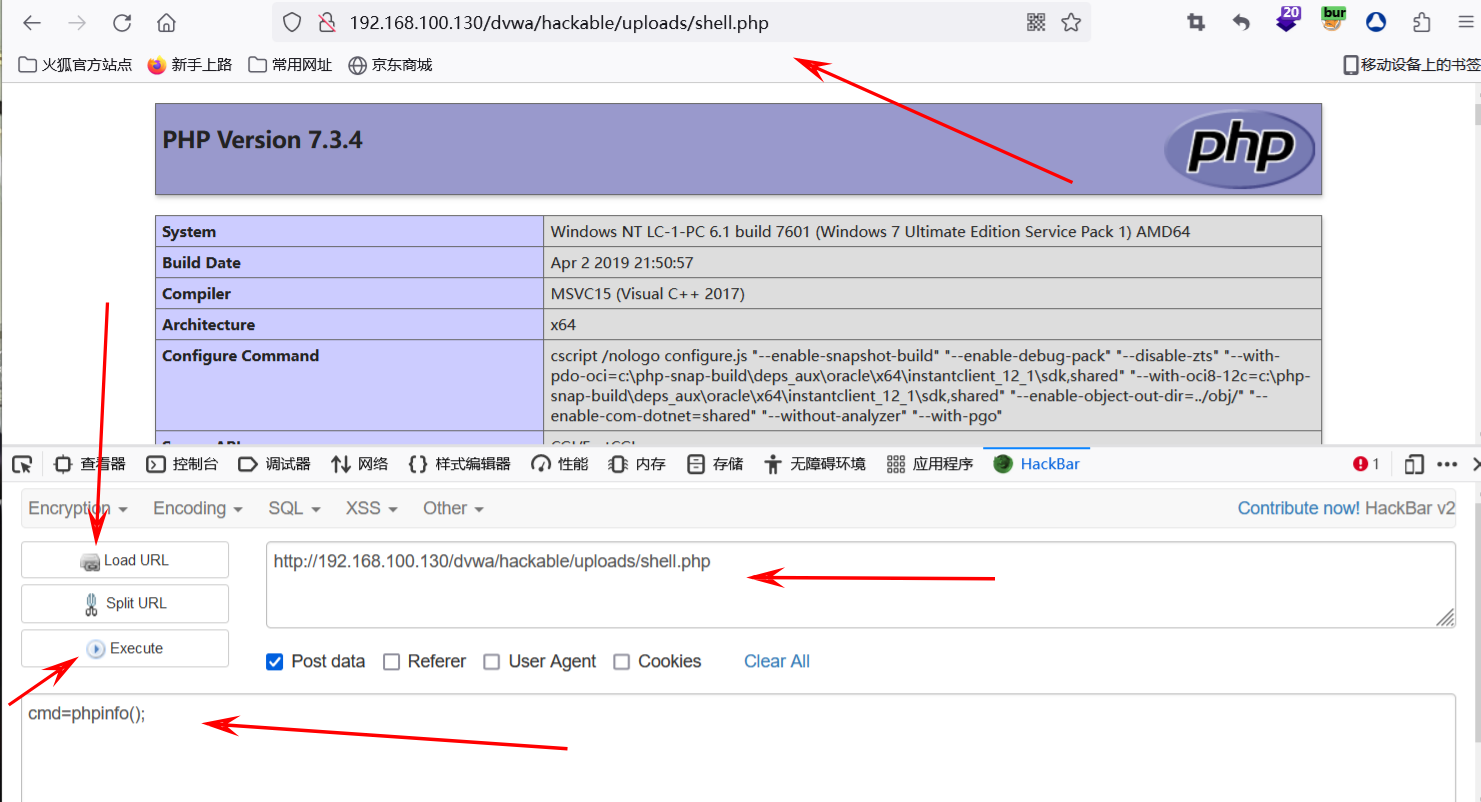Expand the Encryption dropdown

[x=78, y=508]
